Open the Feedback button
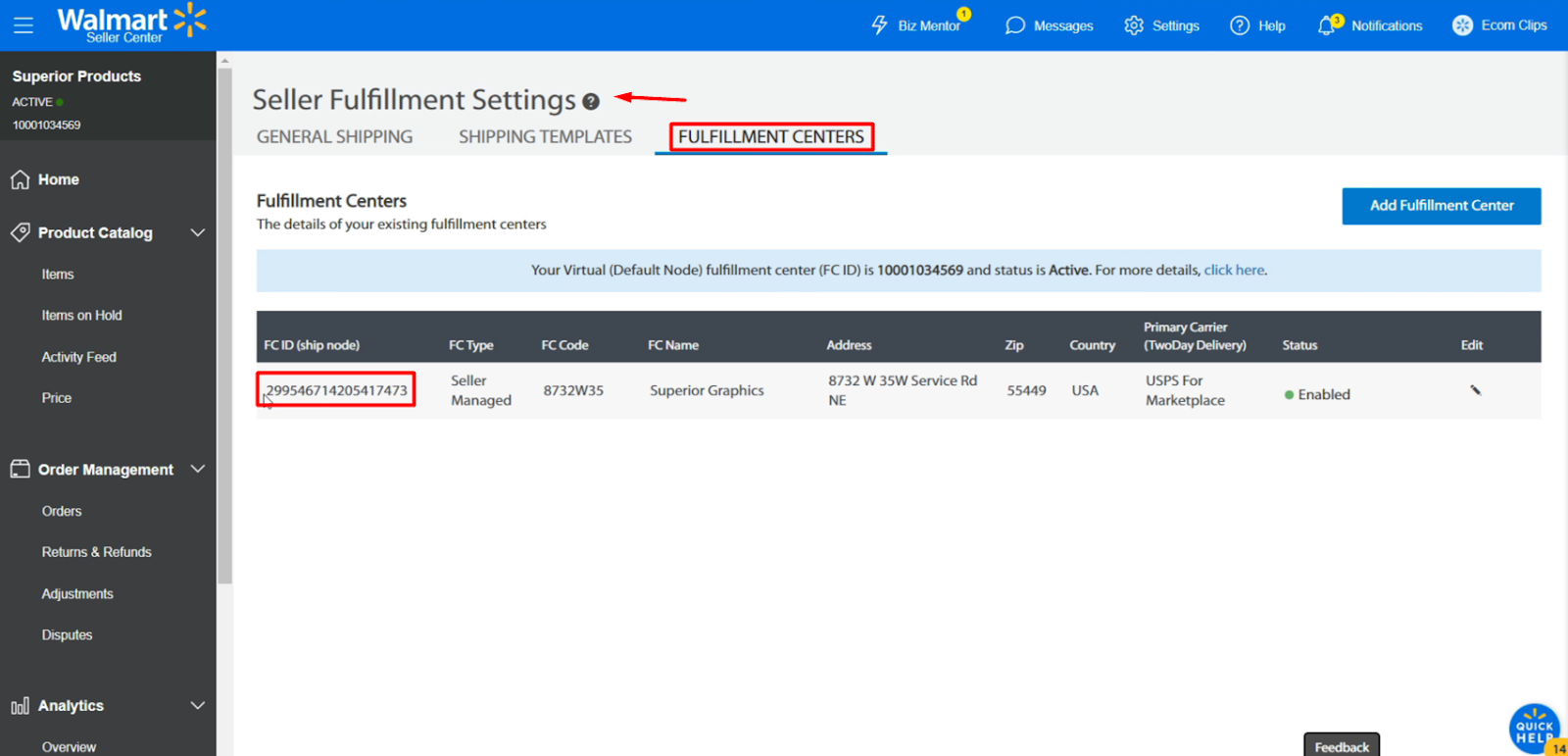Viewport: 1568px width, 756px height. [x=1342, y=746]
